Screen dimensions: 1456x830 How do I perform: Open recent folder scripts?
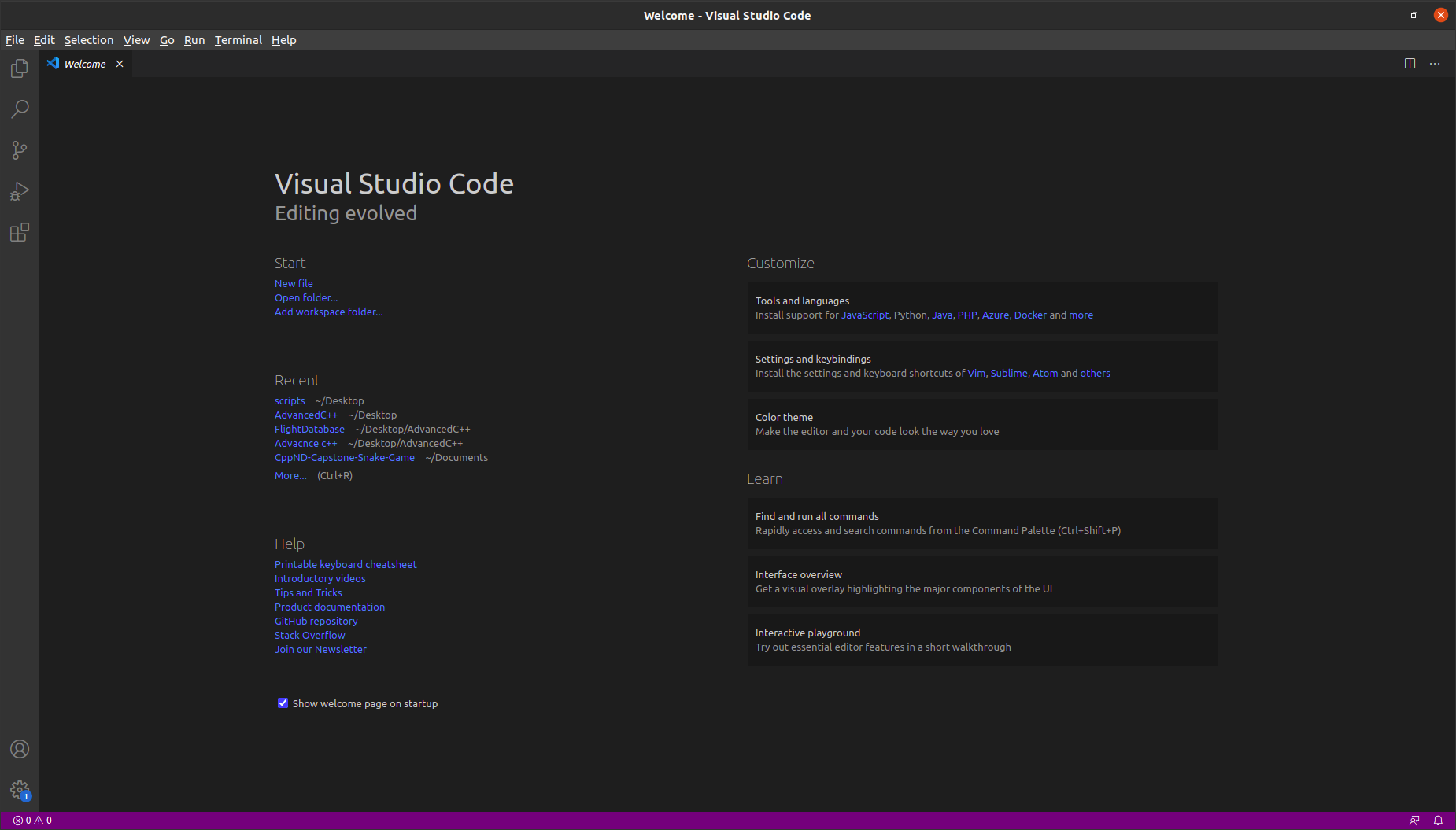tap(290, 400)
